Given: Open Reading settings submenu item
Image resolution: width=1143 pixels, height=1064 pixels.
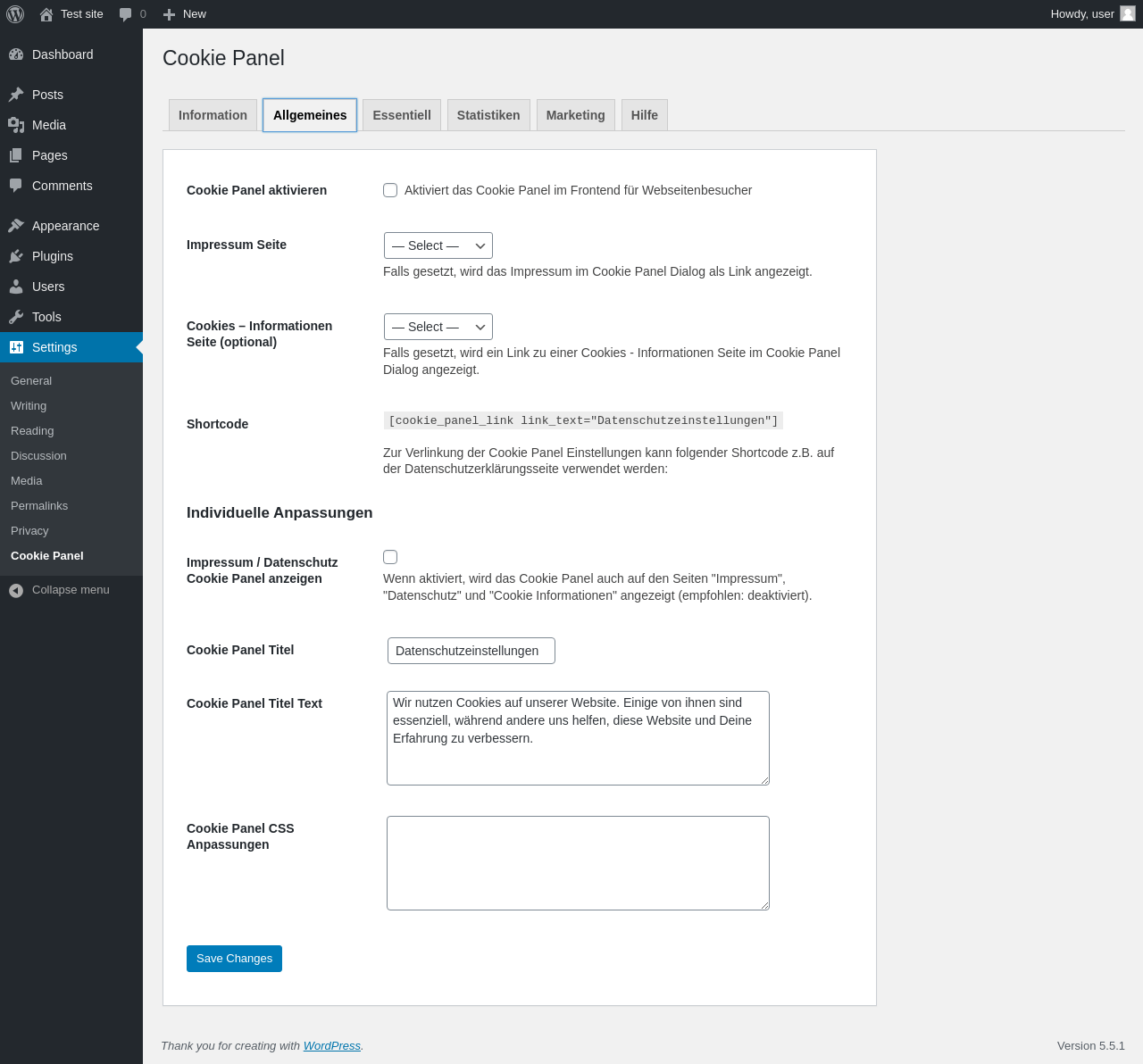Looking at the screenshot, I should (x=32, y=430).
